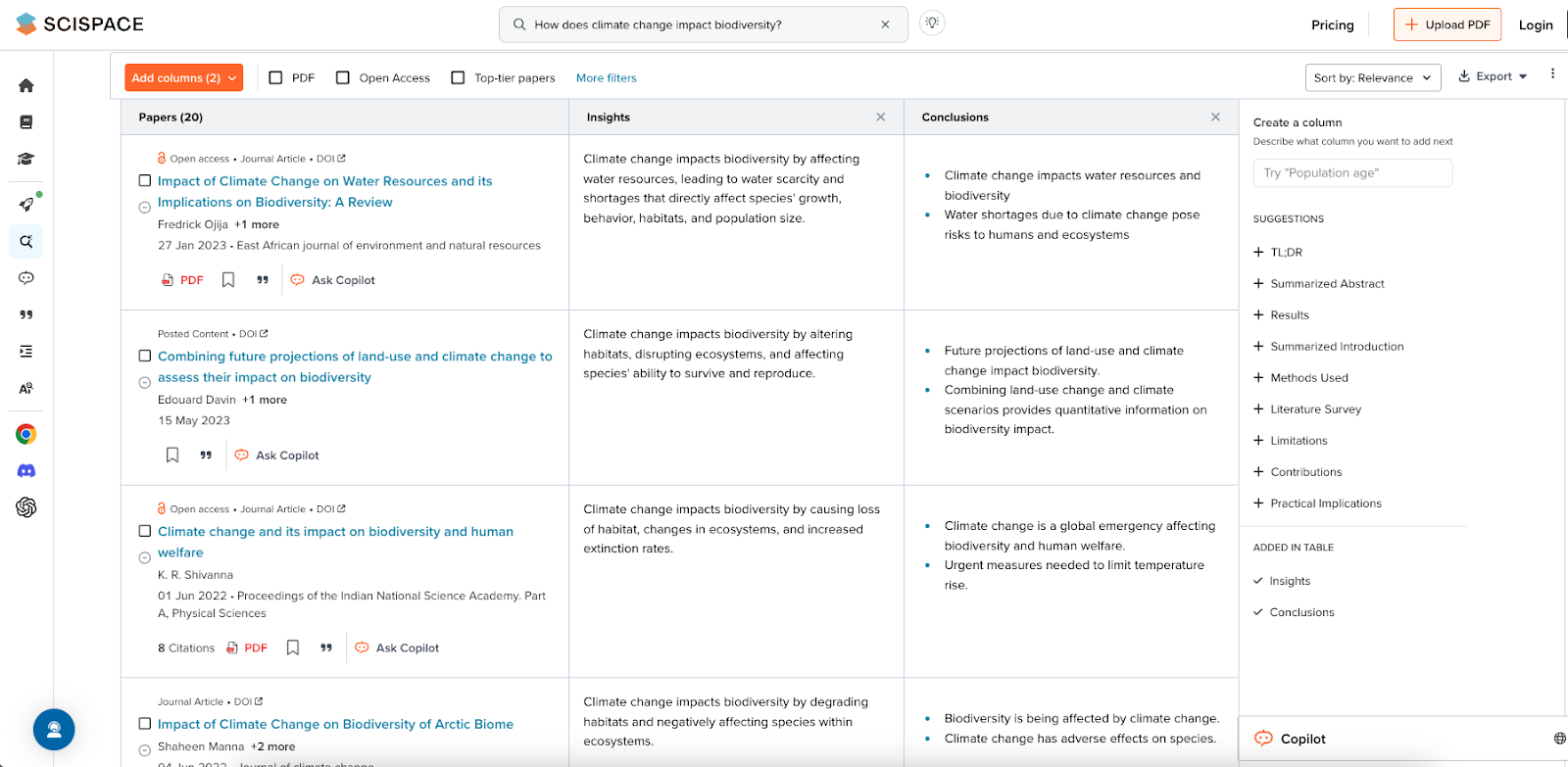Viewport: 1568px width, 767px height.
Task: Add the TL;DR suggested column
Action: 1278,253
